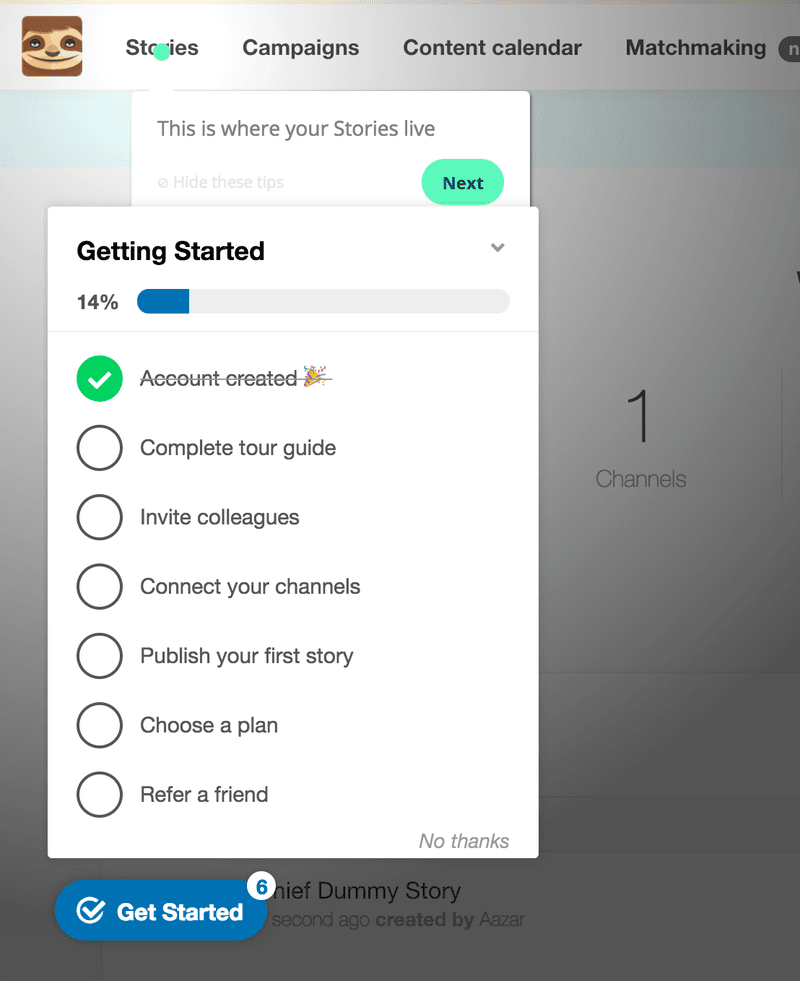Collapse the Getting Started panel chevron

pos(497,248)
